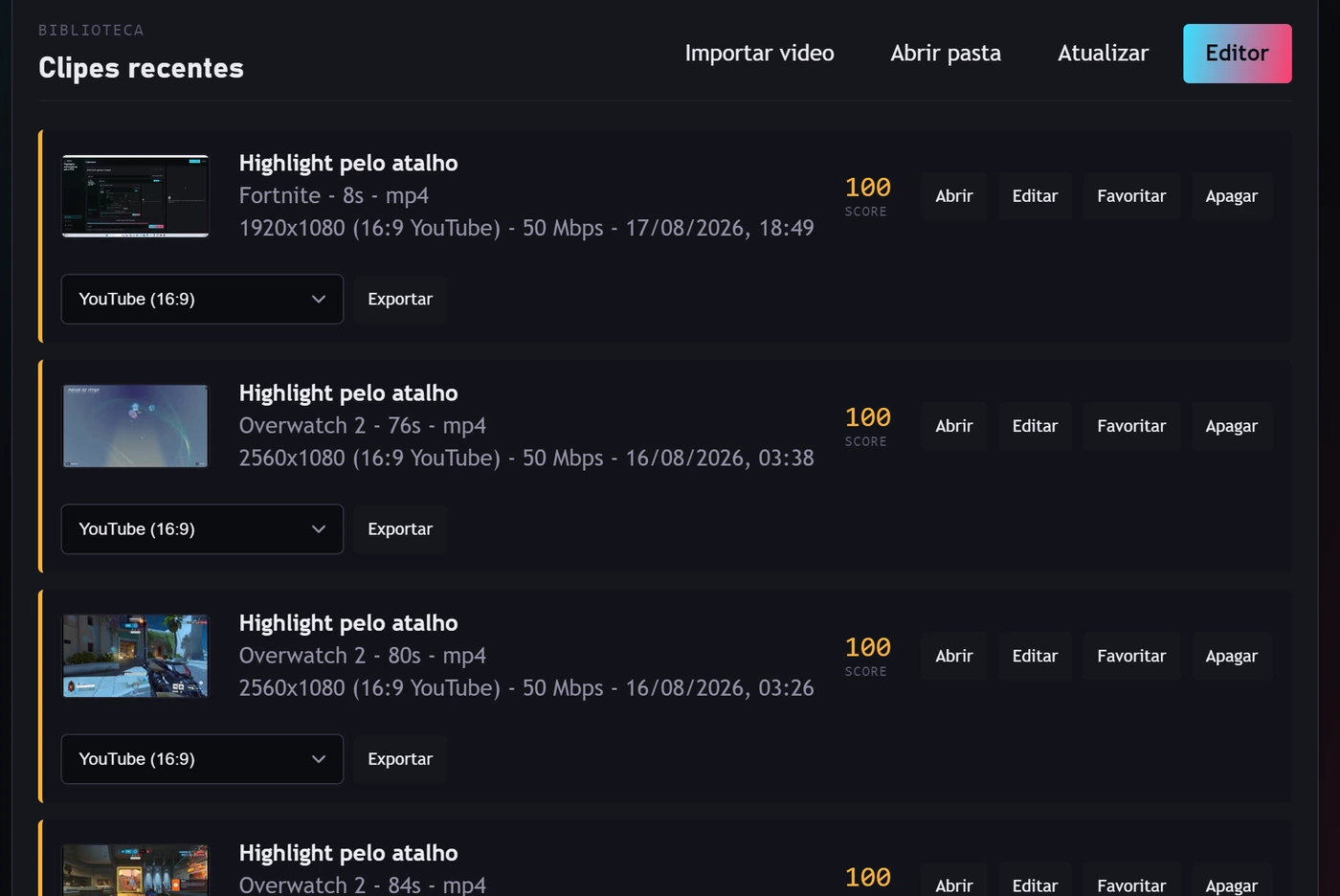Screen dimensions: 1340x896
Task: Open Abrir pasta in the header
Action: pos(946,54)
